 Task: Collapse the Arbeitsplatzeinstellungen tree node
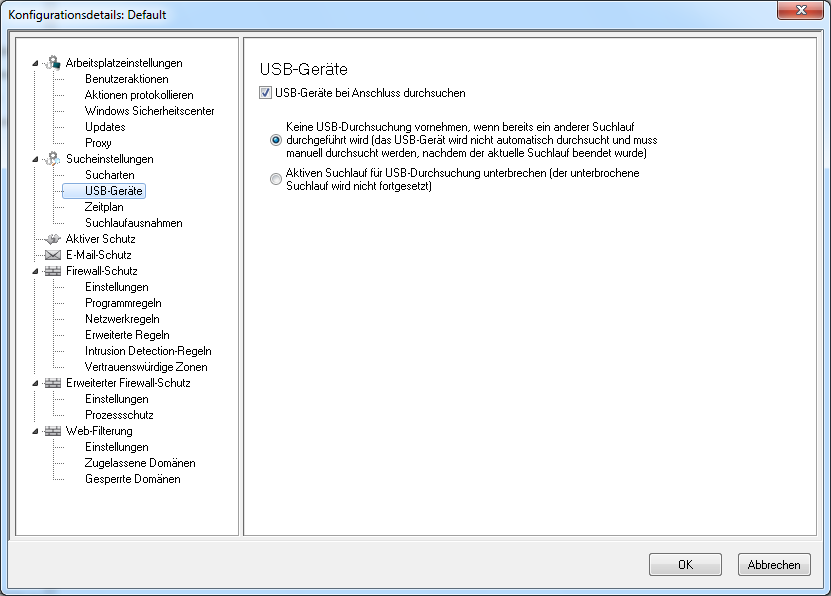tap(35, 64)
